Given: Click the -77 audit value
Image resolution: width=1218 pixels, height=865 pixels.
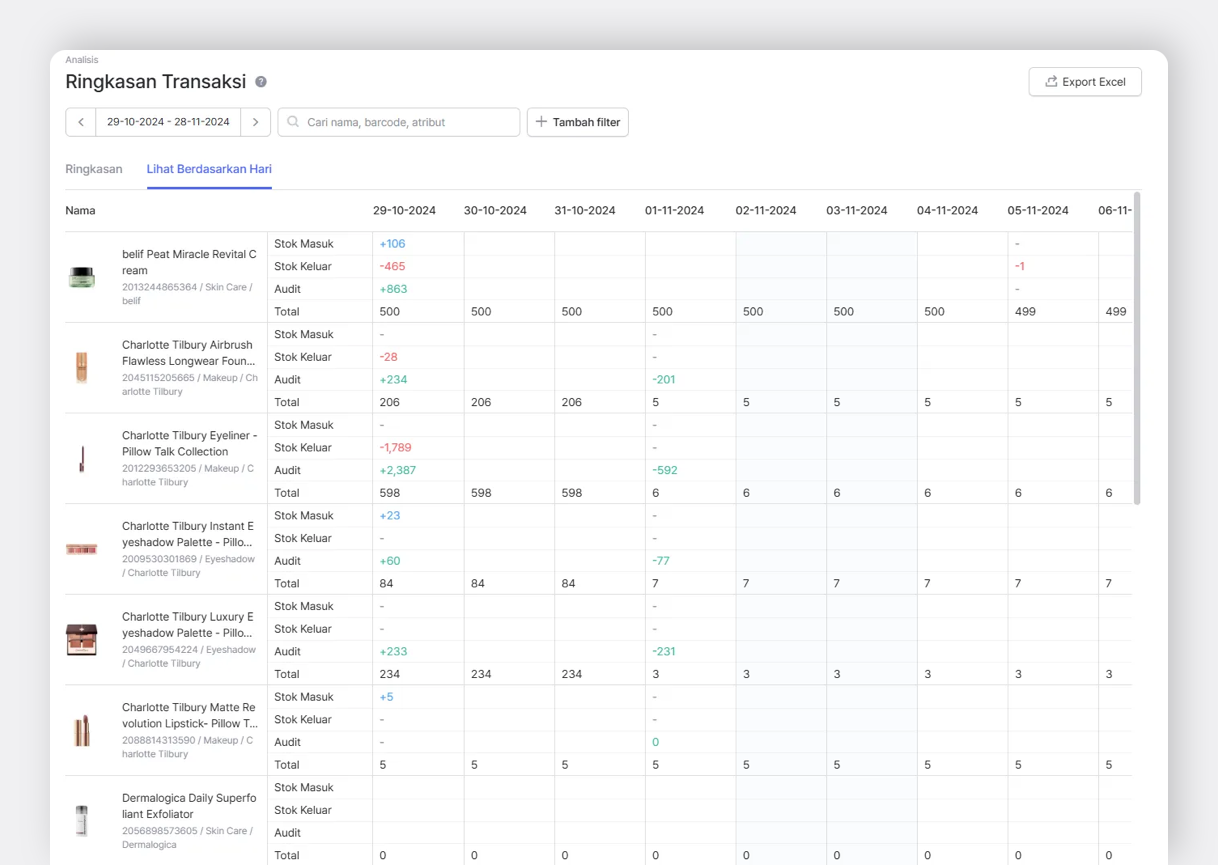Looking at the screenshot, I should (x=661, y=561).
